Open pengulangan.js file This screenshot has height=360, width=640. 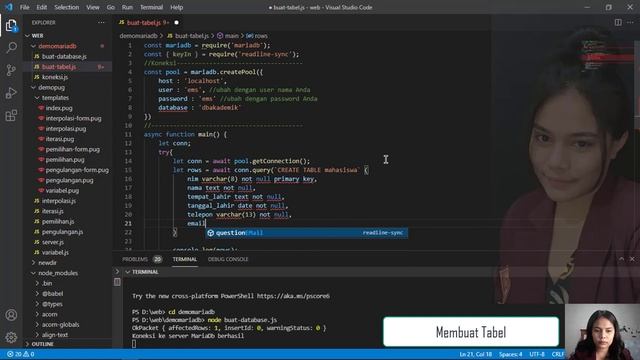tap(62, 232)
